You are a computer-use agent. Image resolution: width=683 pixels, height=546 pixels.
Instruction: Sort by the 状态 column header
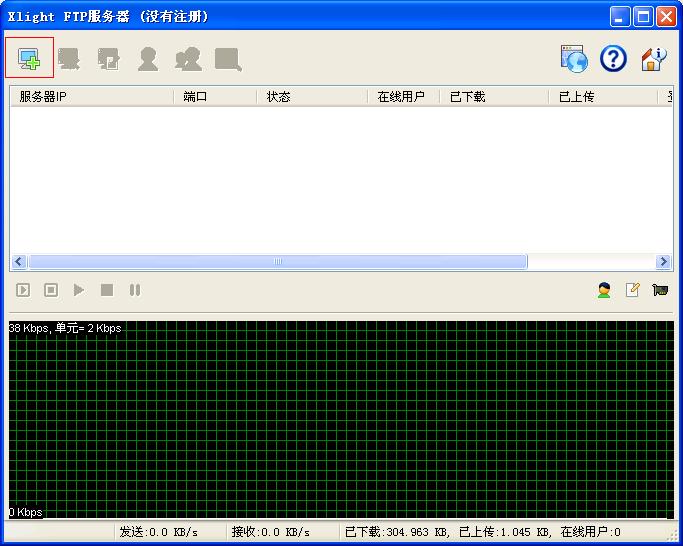tap(312, 96)
